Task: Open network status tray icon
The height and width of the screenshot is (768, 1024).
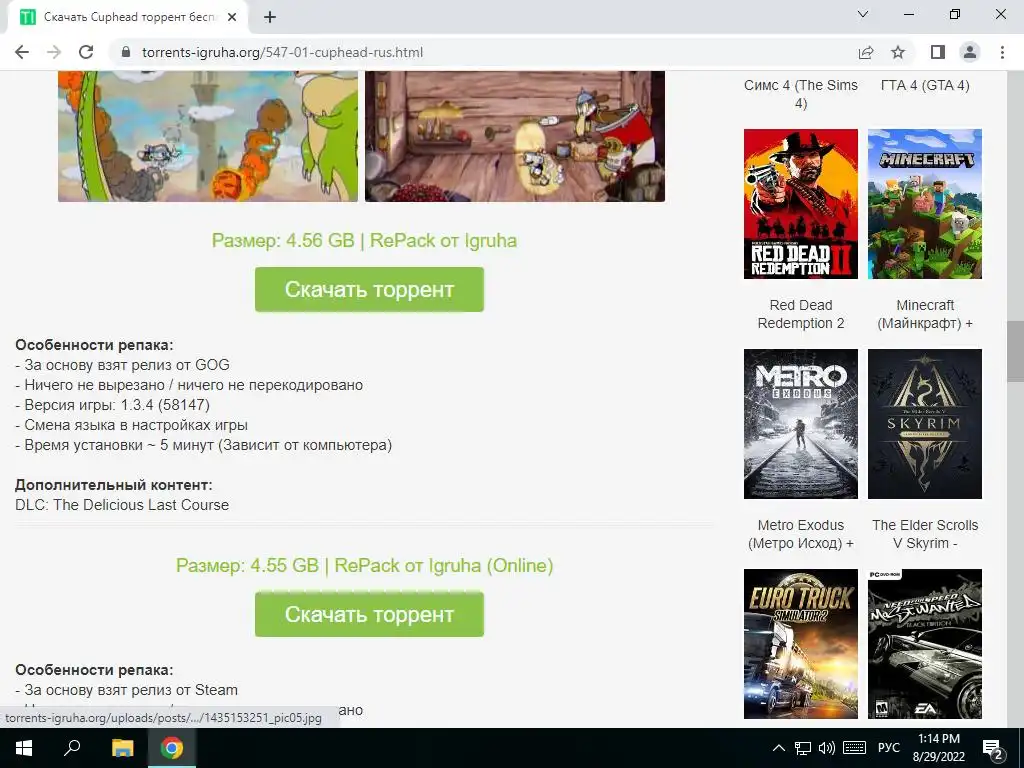Action: coord(803,748)
